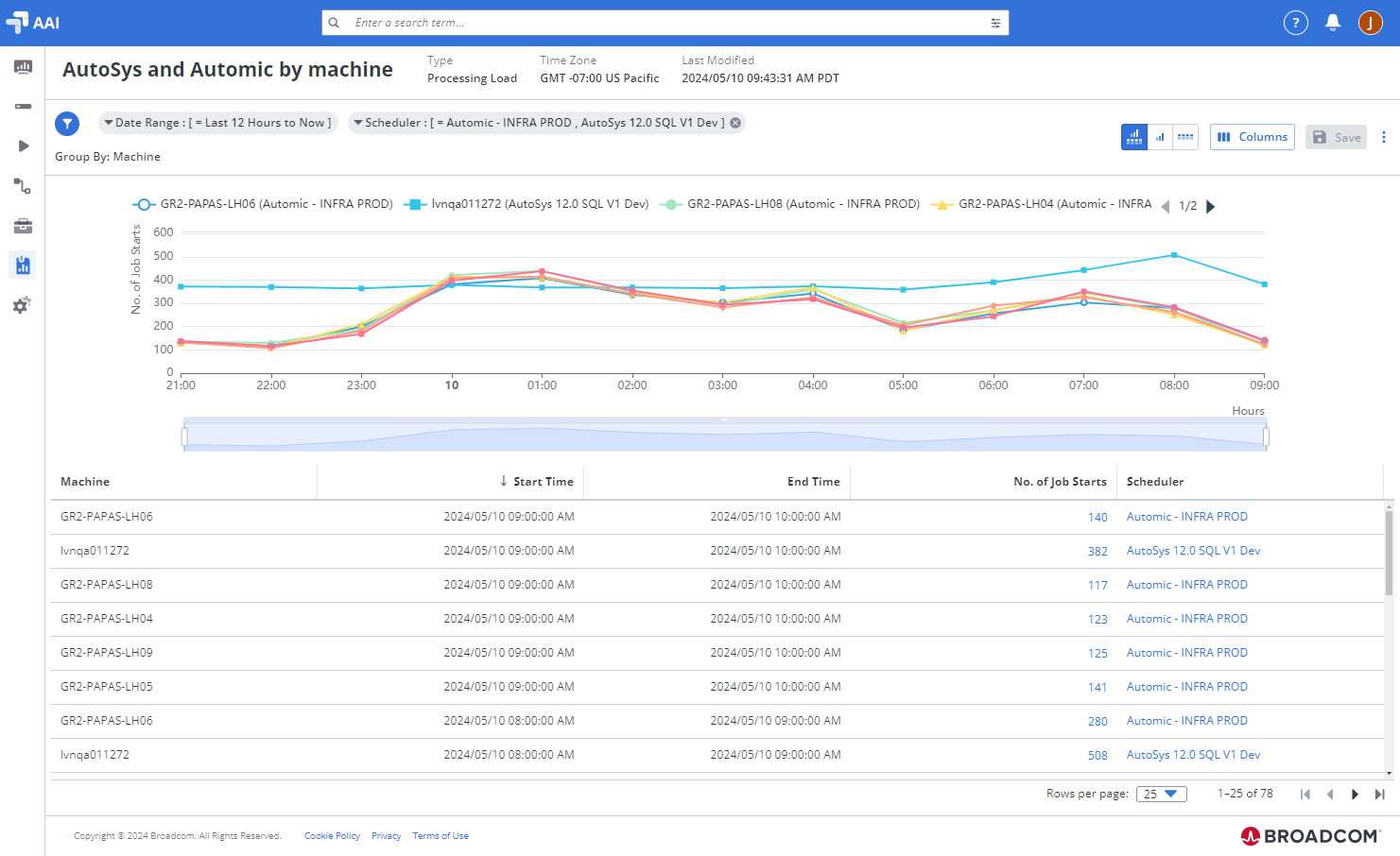Switch to chart and table view
The image size is (1400, 856).
point(1134,137)
